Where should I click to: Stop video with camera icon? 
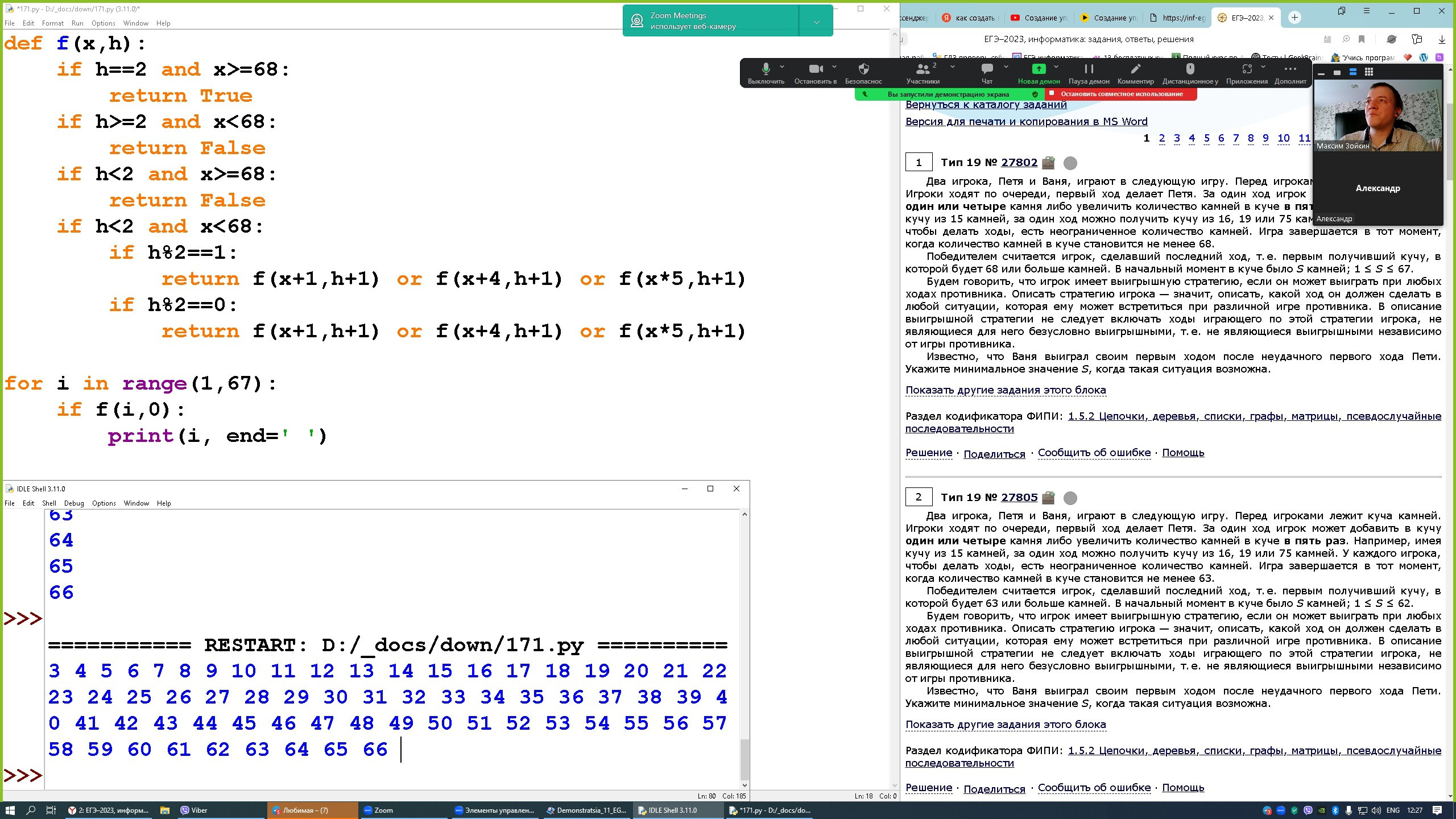(816, 69)
